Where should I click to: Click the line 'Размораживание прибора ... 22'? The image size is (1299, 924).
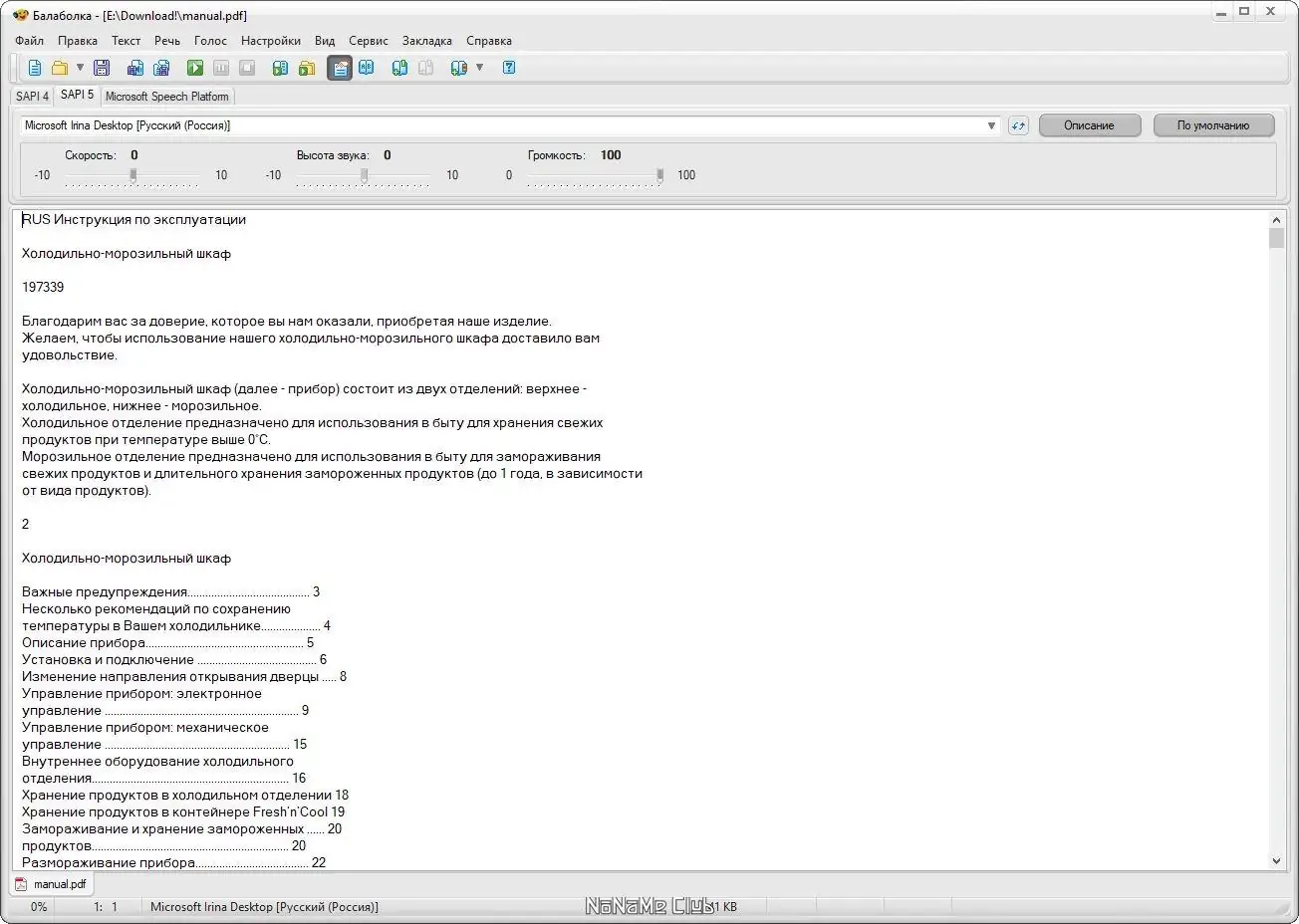tap(174, 863)
